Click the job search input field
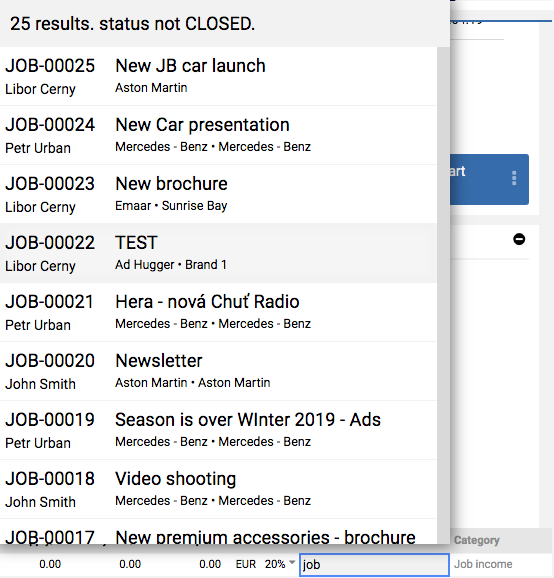Image resolution: width=554 pixels, height=578 pixels. [x=374, y=564]
